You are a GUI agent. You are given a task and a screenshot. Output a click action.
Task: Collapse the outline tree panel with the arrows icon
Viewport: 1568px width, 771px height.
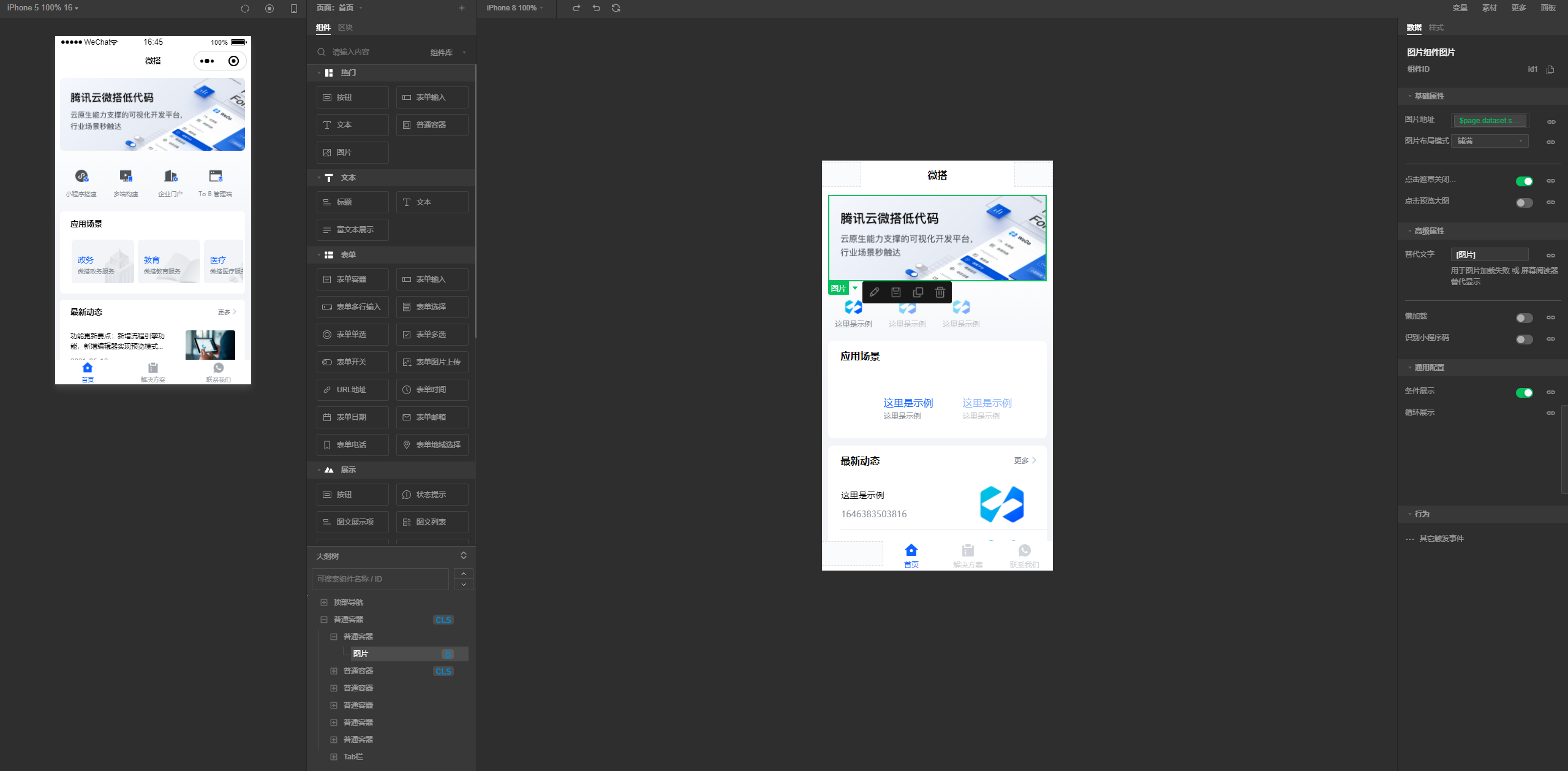click(464, 555)
